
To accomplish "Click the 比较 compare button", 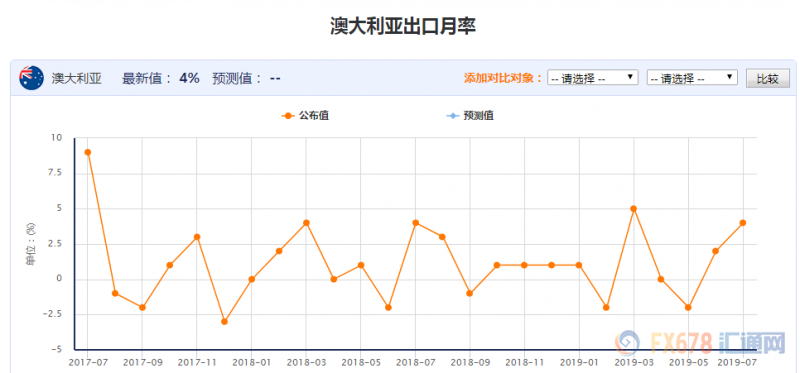I will pos(768,79).
